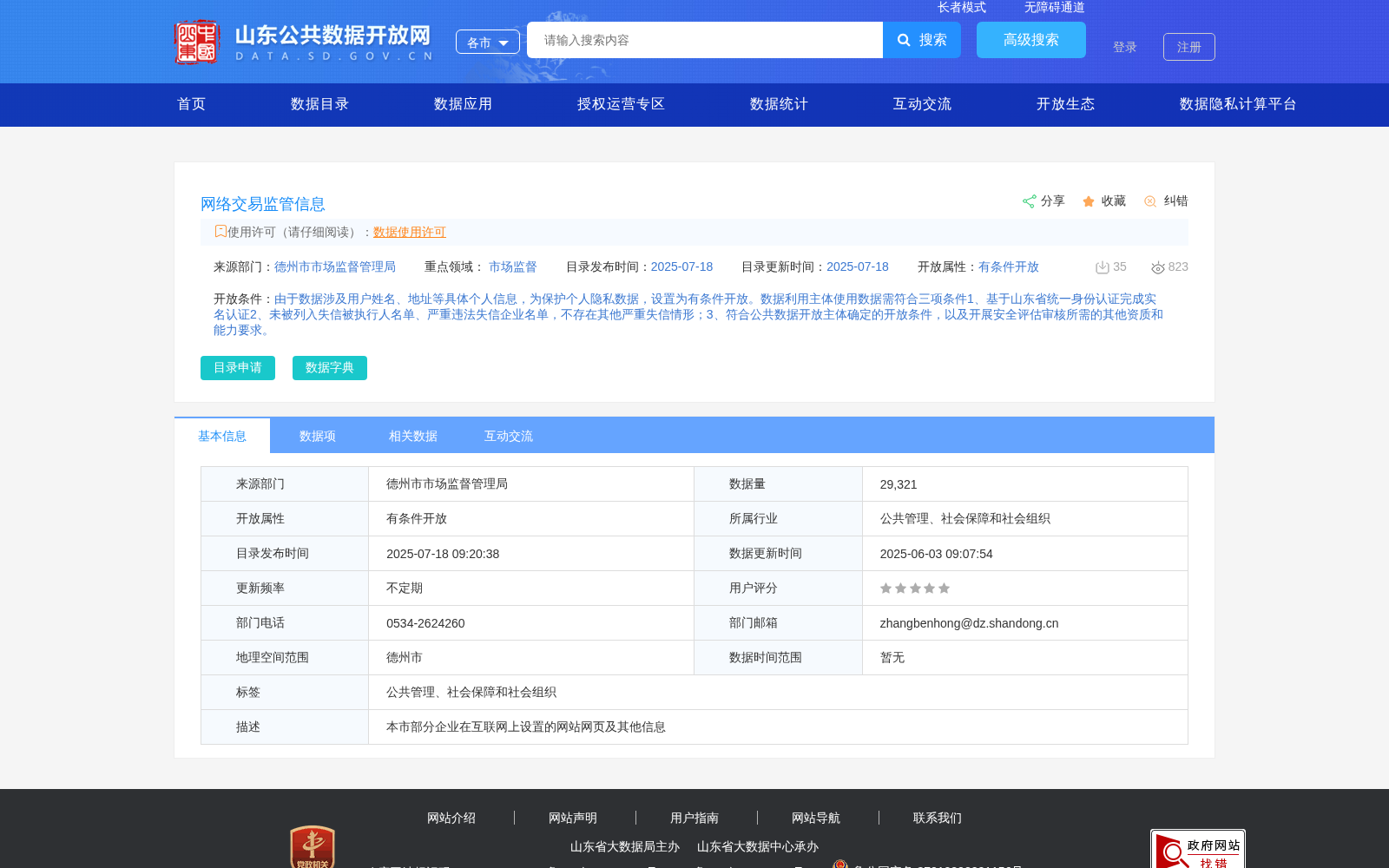1389x868 pixels.
Task: Click the license bookmark icon before 使用许可
Action: [x=221, y=232]
